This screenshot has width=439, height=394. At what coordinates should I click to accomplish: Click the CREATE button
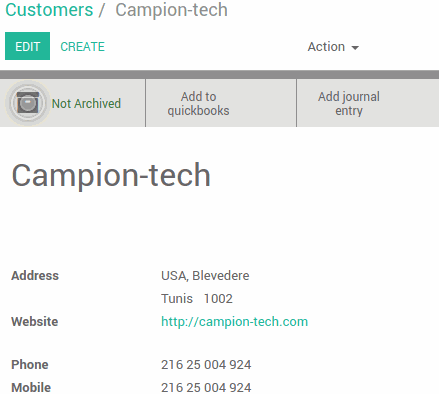83,47
